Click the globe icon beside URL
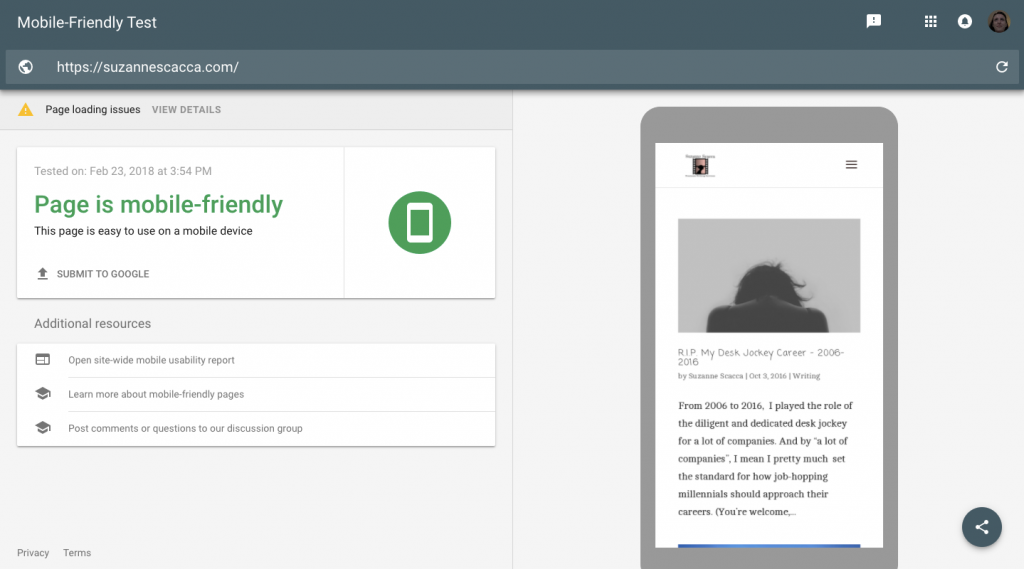 coord(25,67)
